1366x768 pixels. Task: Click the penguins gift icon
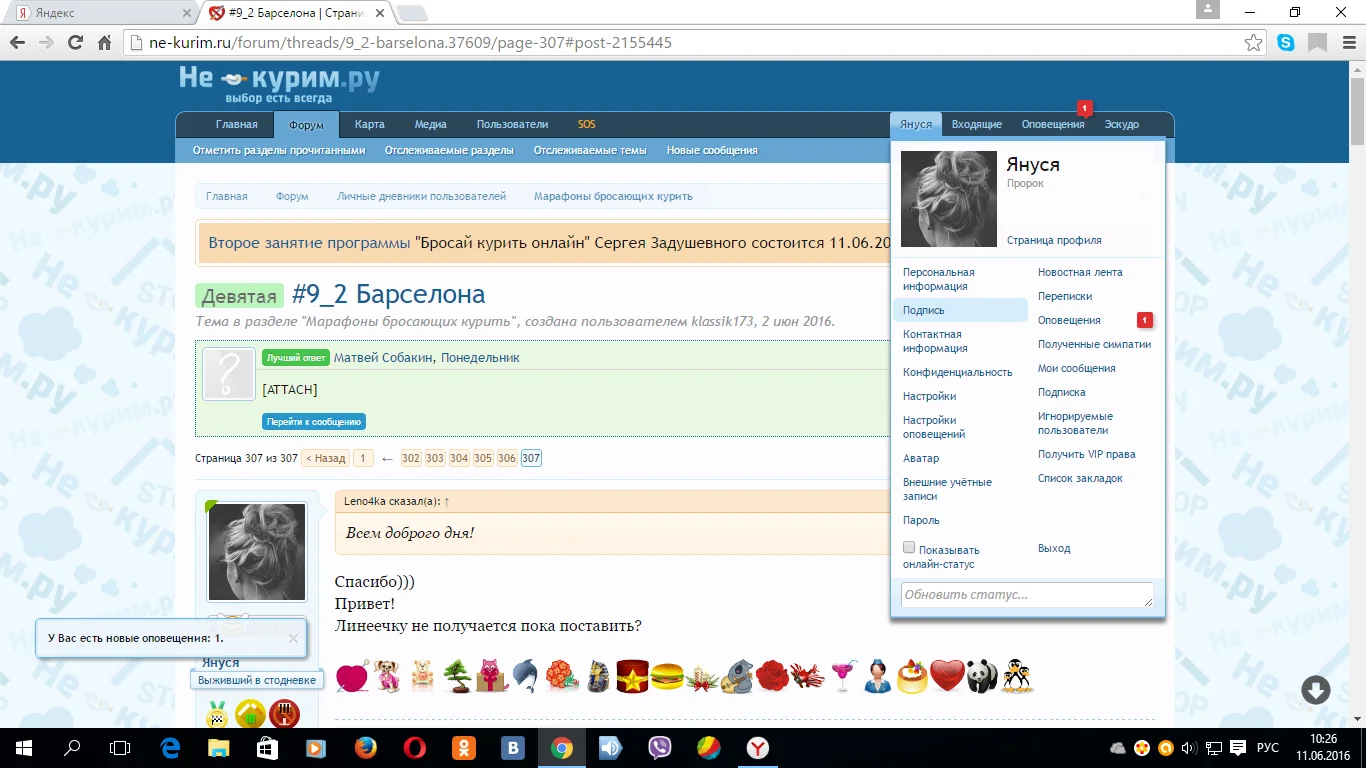pos(1018,676)
